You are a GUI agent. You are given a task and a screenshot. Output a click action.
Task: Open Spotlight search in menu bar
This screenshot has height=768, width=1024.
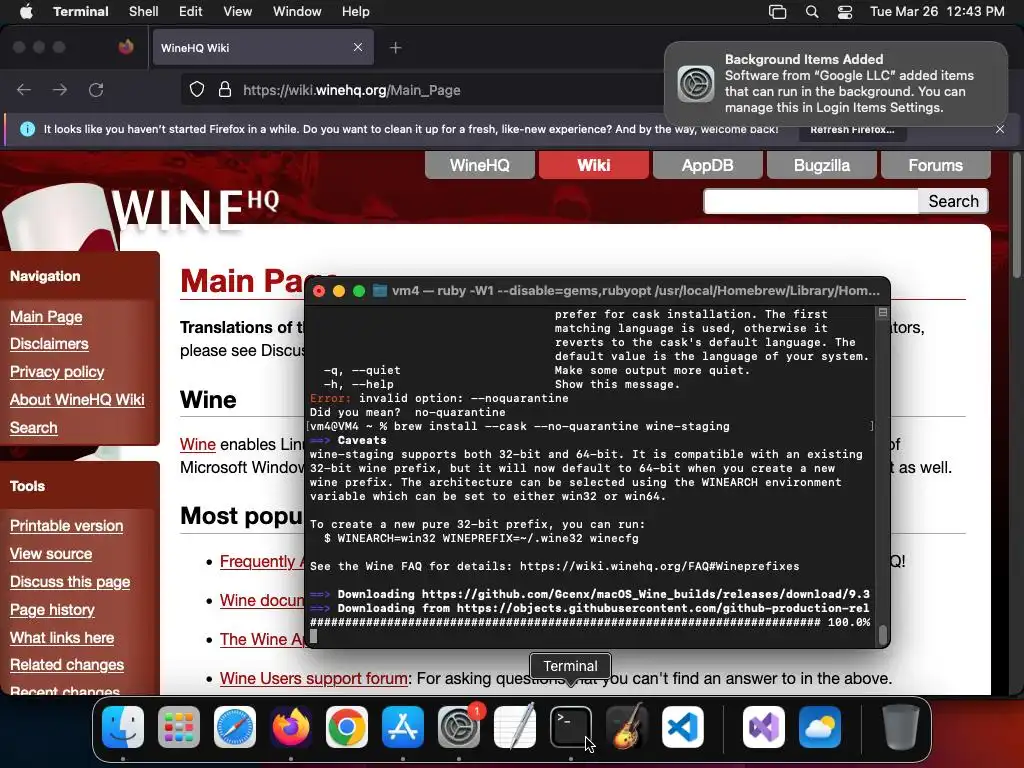pyautogui.click(x=812, y=12)
